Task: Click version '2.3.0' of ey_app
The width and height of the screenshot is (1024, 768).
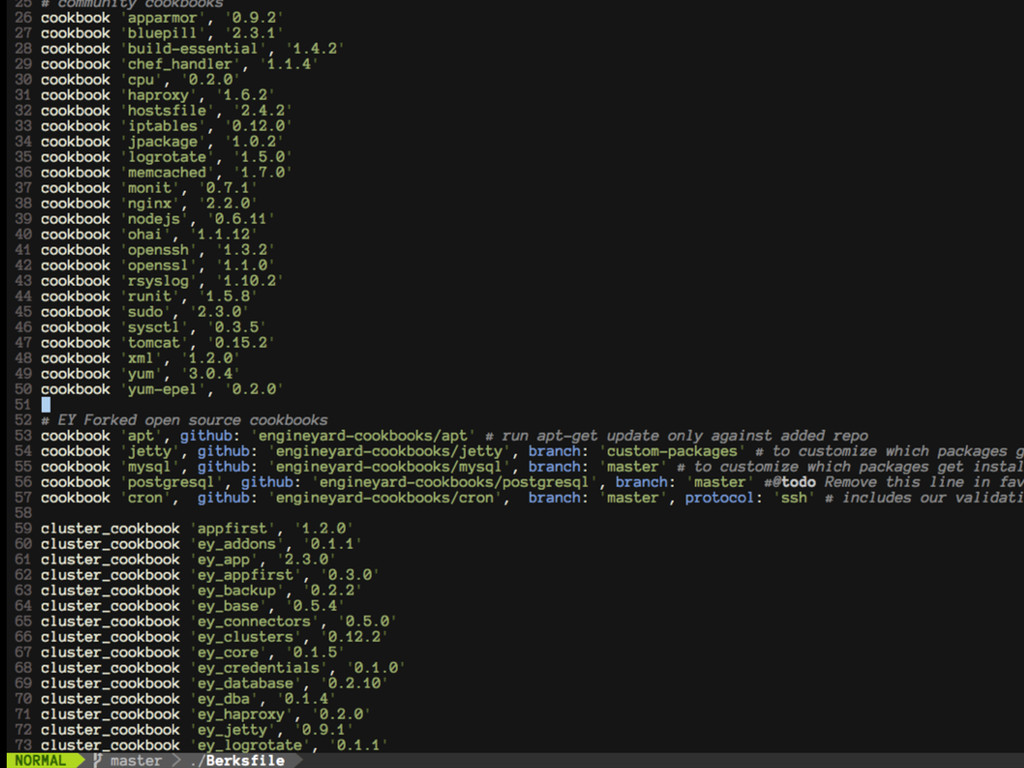Action: click(306, 560)
